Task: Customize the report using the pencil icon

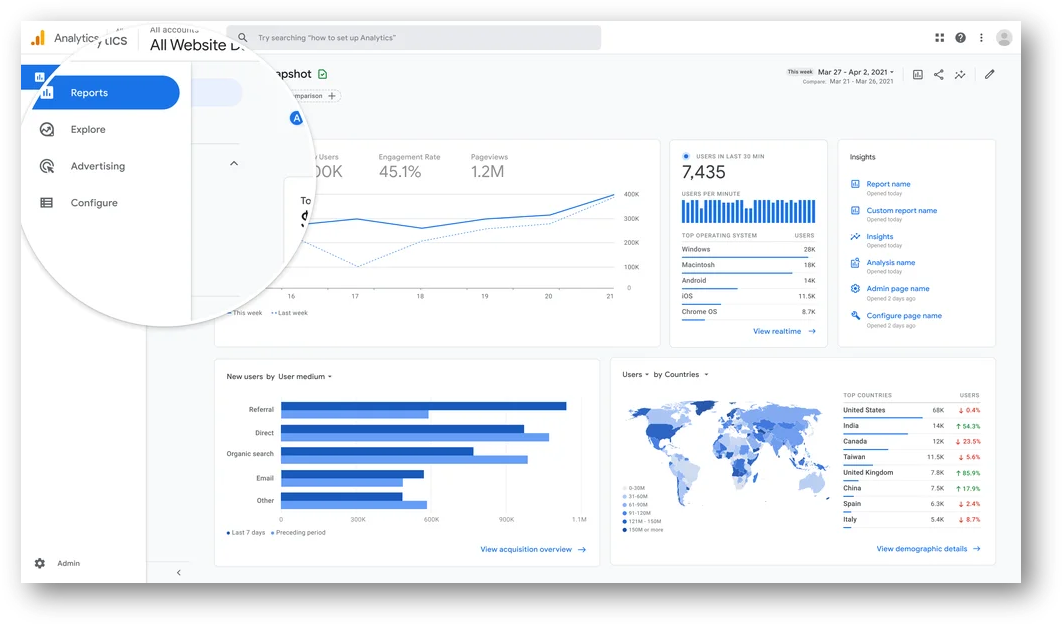Action: 988,74
